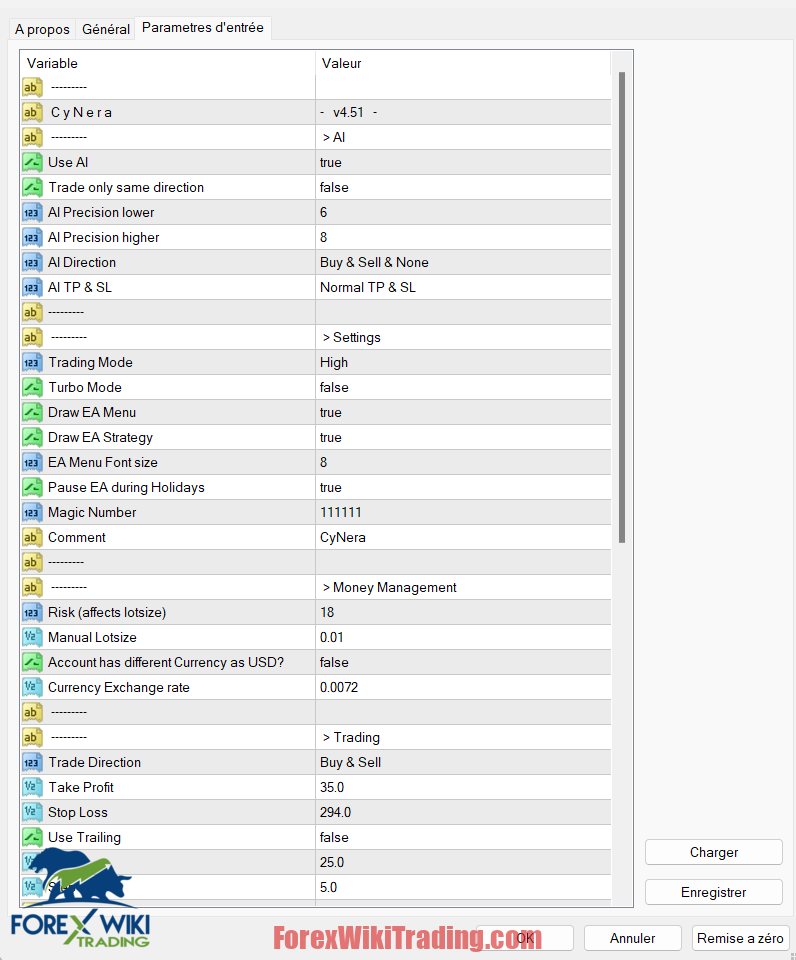Screen dimensions: 796x960
Task: Click the icon next to Trade only same direction
Action: [x=32, y=187]
